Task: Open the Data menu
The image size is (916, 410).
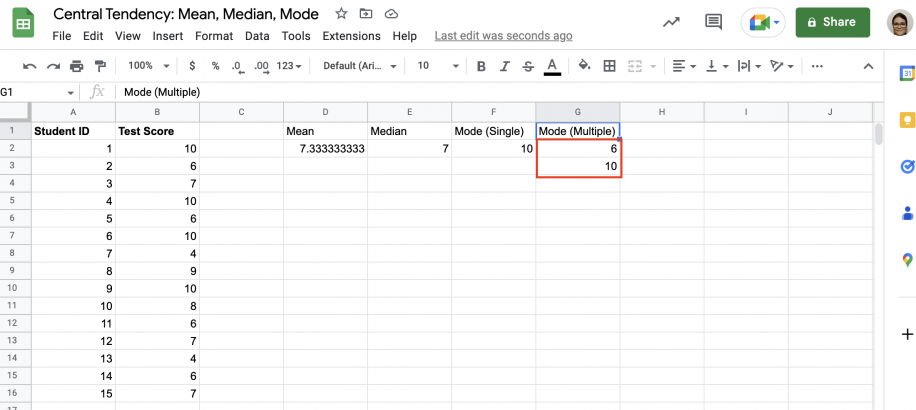Action: tap(257, 36)
